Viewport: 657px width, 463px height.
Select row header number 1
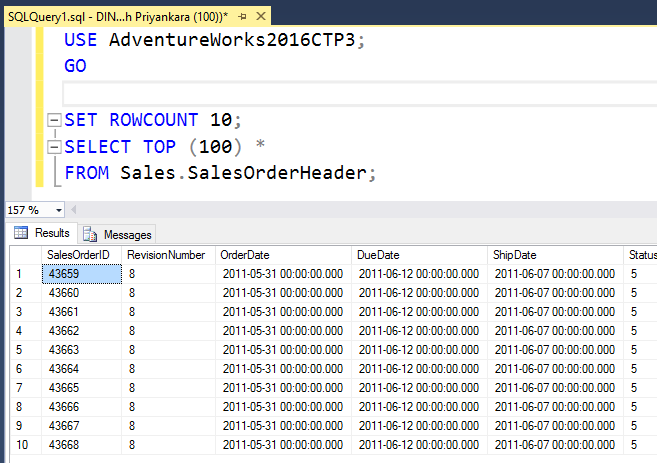pos(26,274)
